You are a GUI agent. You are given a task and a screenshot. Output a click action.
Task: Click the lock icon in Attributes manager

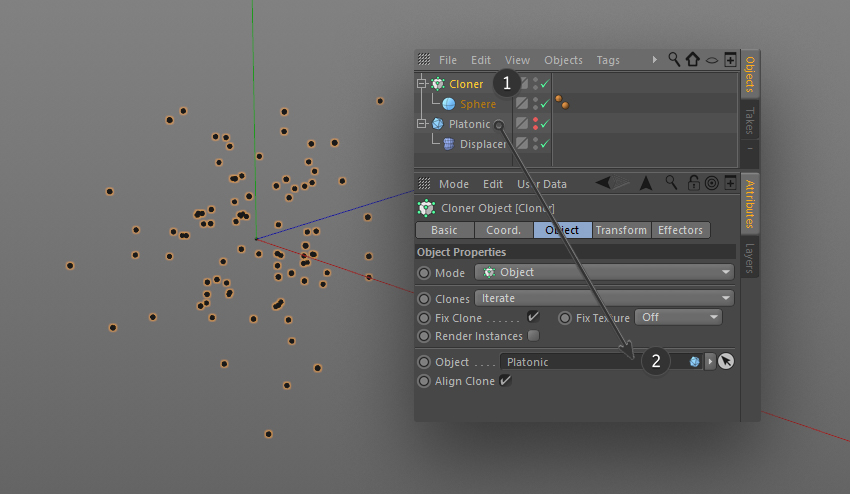point(693,183)
